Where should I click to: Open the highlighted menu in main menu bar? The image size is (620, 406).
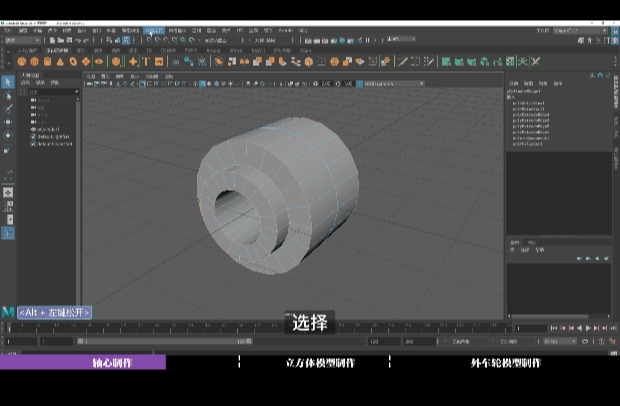point(154,31)
